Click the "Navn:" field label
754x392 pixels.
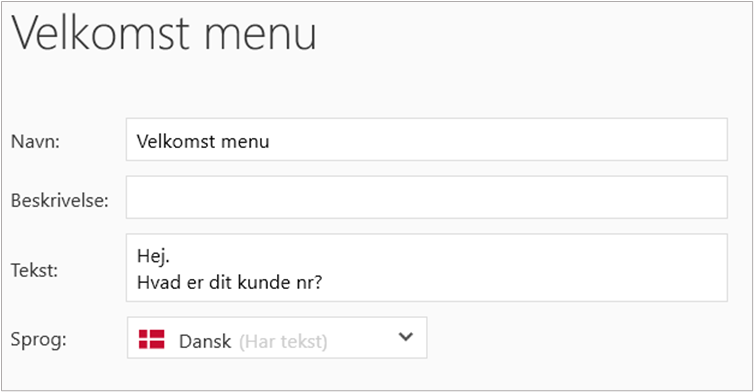pyautogui.click(x=35, y=141)
